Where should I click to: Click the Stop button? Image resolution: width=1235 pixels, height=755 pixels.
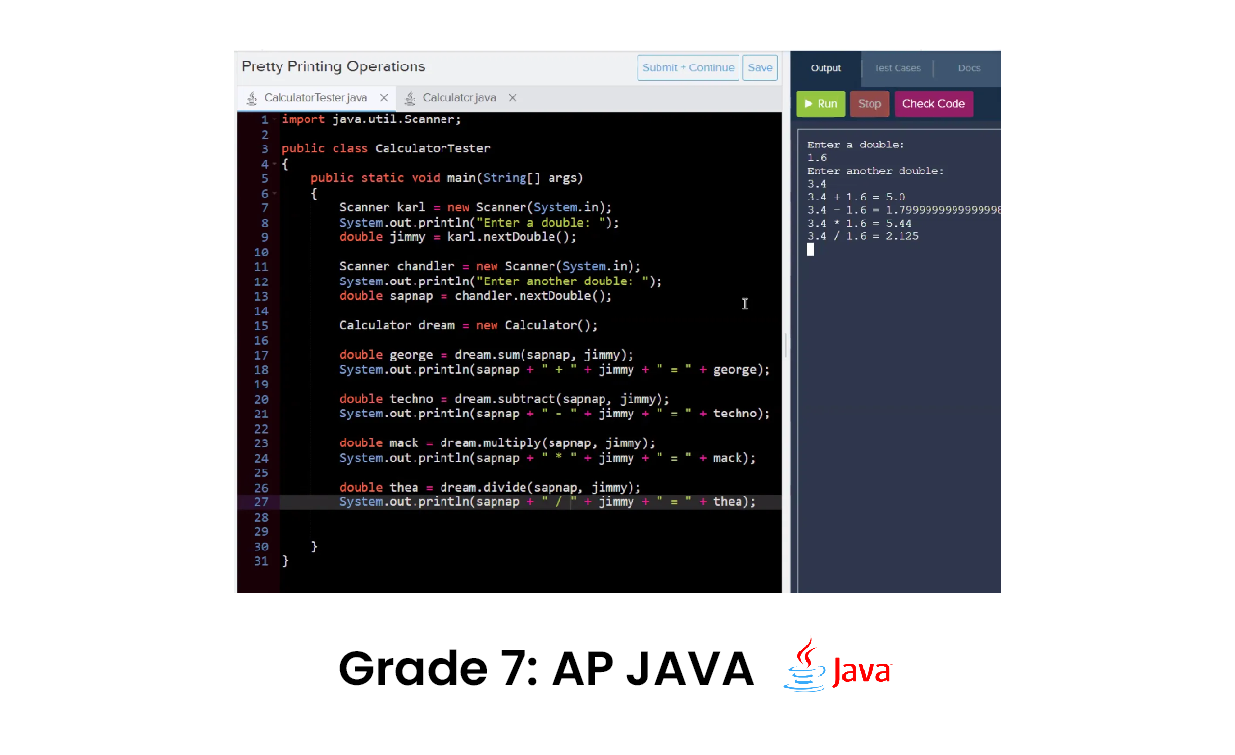tap(869, 103)
